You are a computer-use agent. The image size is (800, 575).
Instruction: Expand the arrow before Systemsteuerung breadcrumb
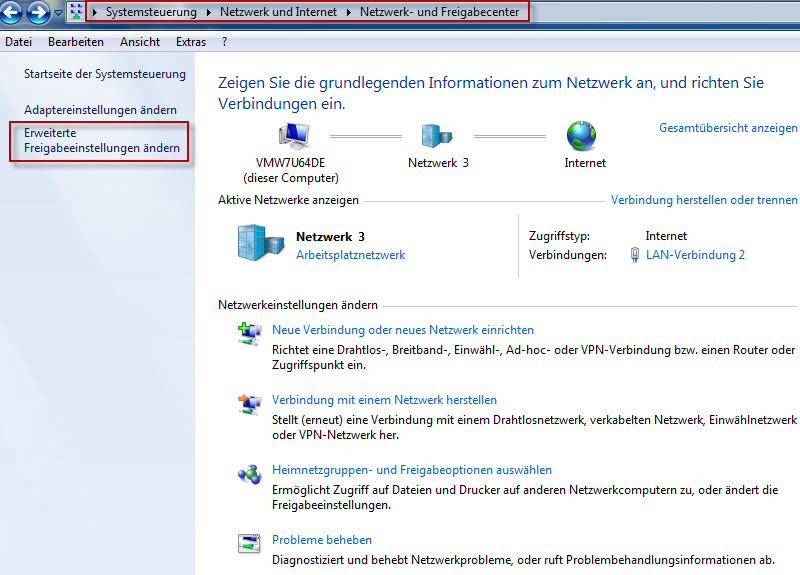95,12
